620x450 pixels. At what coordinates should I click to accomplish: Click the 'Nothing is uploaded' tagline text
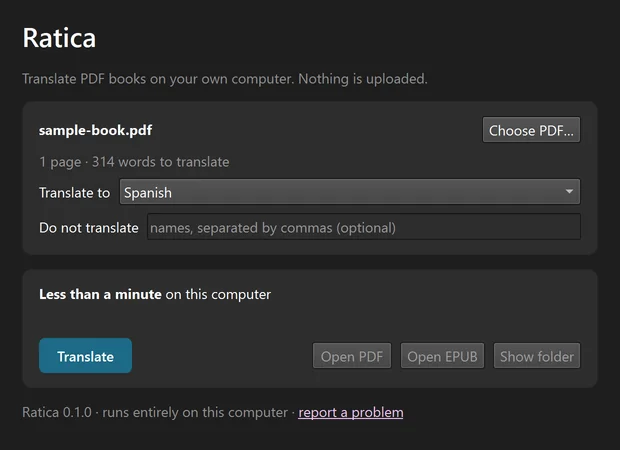pos(363,79)
